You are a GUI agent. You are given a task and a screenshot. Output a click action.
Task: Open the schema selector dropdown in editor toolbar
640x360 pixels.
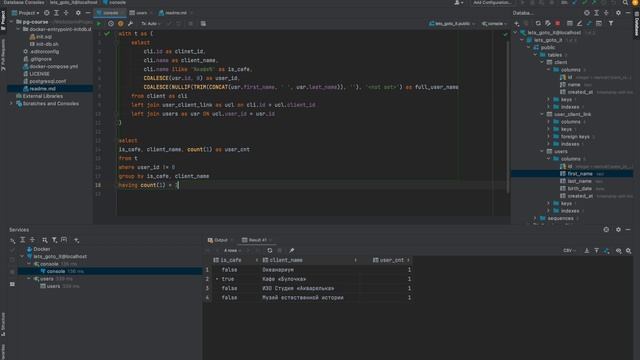click(452, 24)
